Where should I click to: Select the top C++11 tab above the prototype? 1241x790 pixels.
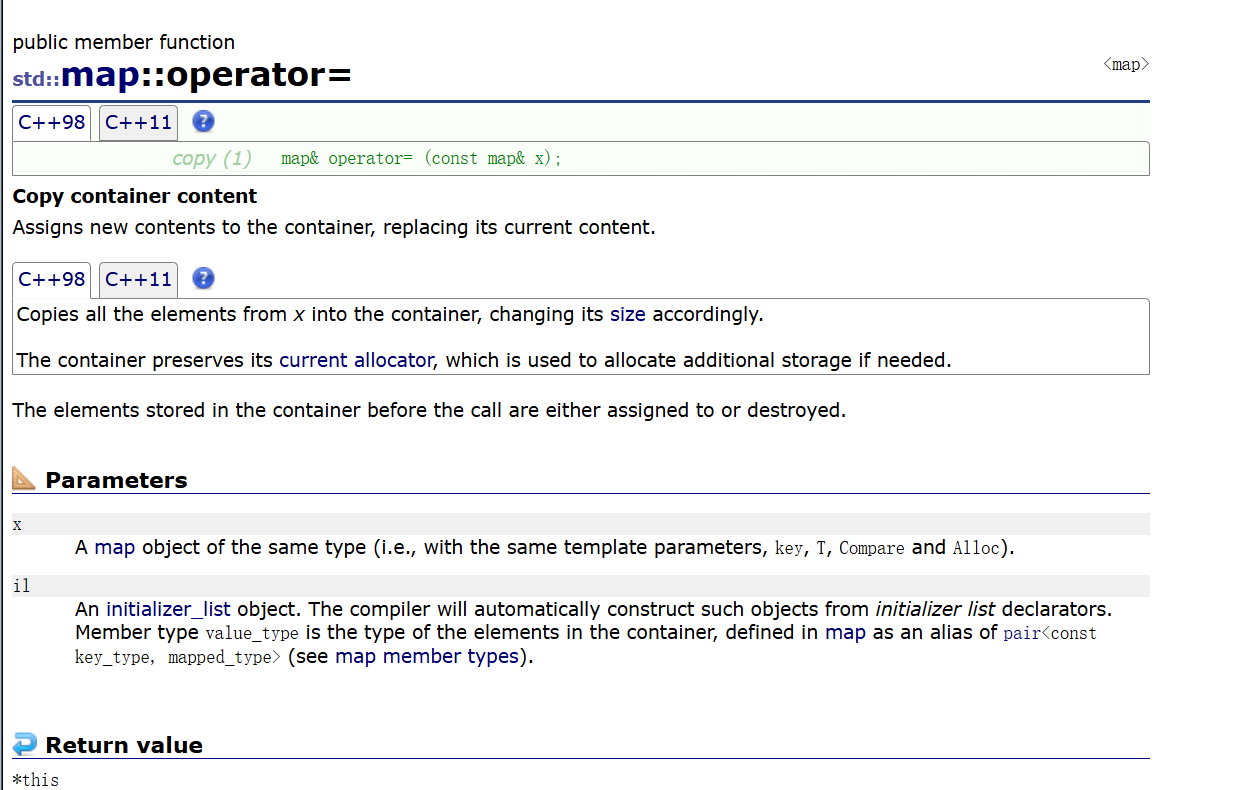point(138,123)
